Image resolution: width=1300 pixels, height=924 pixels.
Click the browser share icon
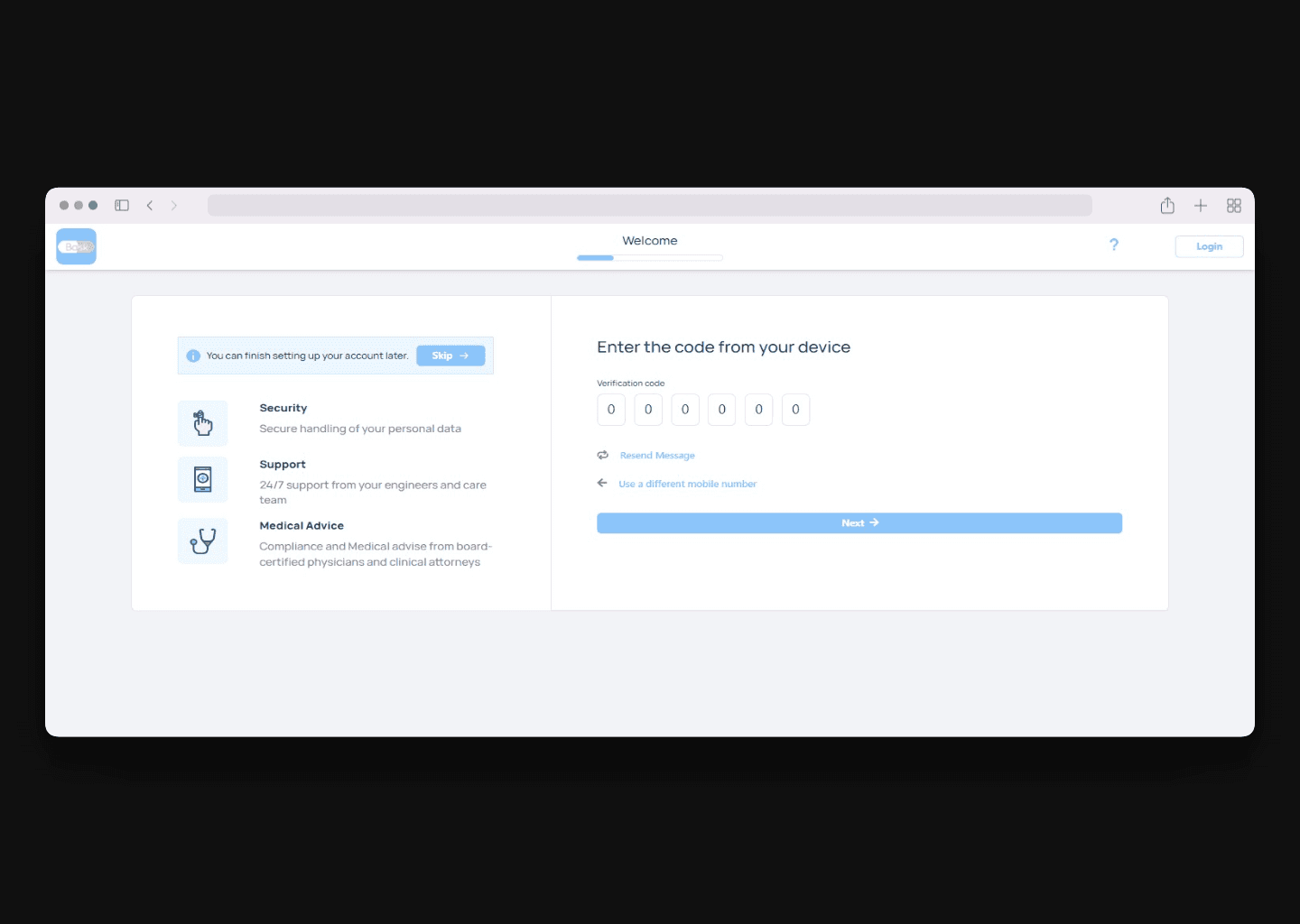(1167, 206)
